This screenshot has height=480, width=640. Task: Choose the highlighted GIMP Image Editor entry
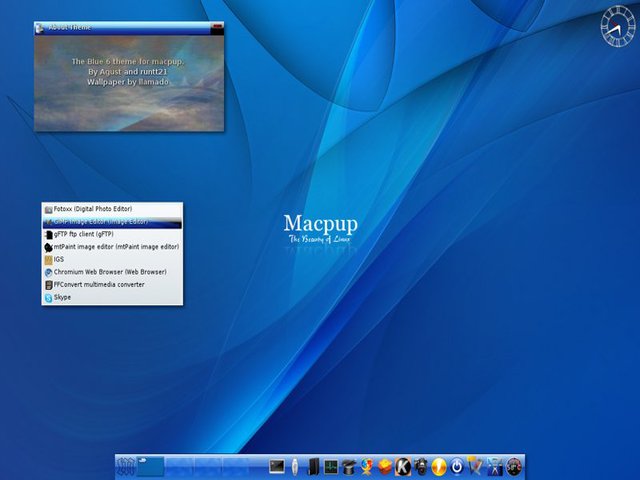[112, 222]
